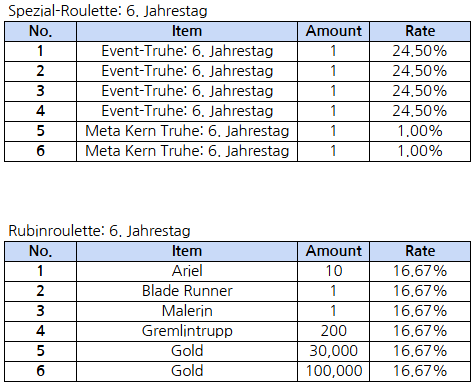
Task: Click the Blade Runner item cell
Action: [x=187, y=291]
